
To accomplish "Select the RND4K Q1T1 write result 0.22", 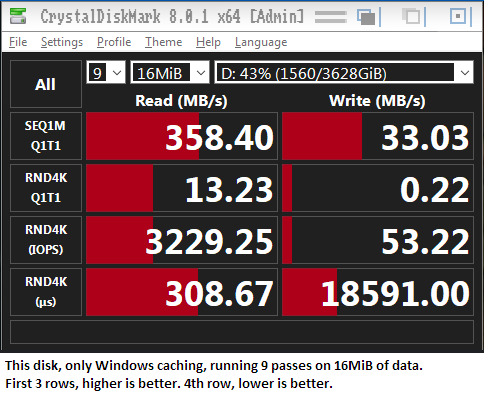I will click(378, 188).
